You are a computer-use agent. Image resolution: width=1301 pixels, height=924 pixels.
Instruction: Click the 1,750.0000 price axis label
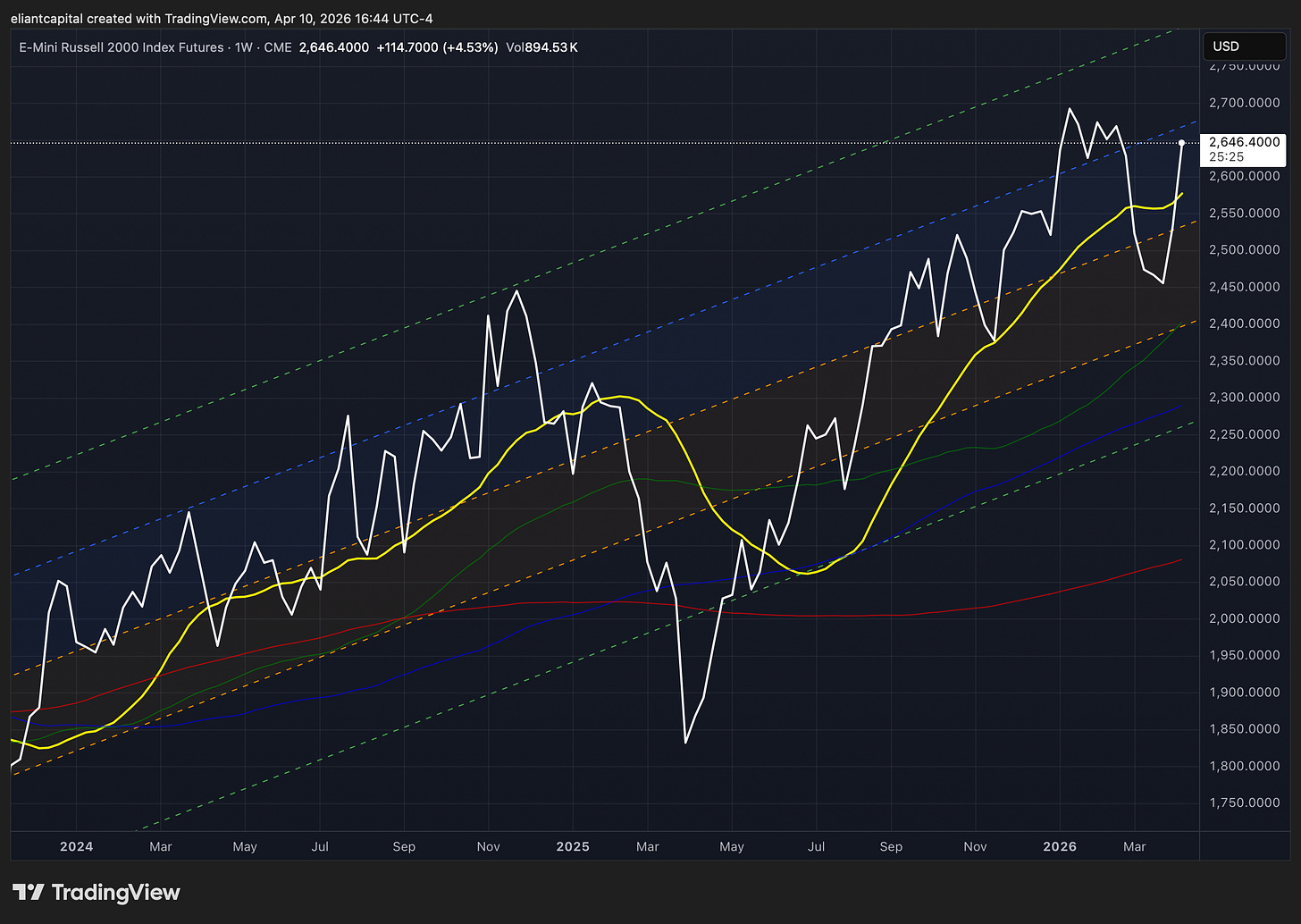coord(1243,803)
